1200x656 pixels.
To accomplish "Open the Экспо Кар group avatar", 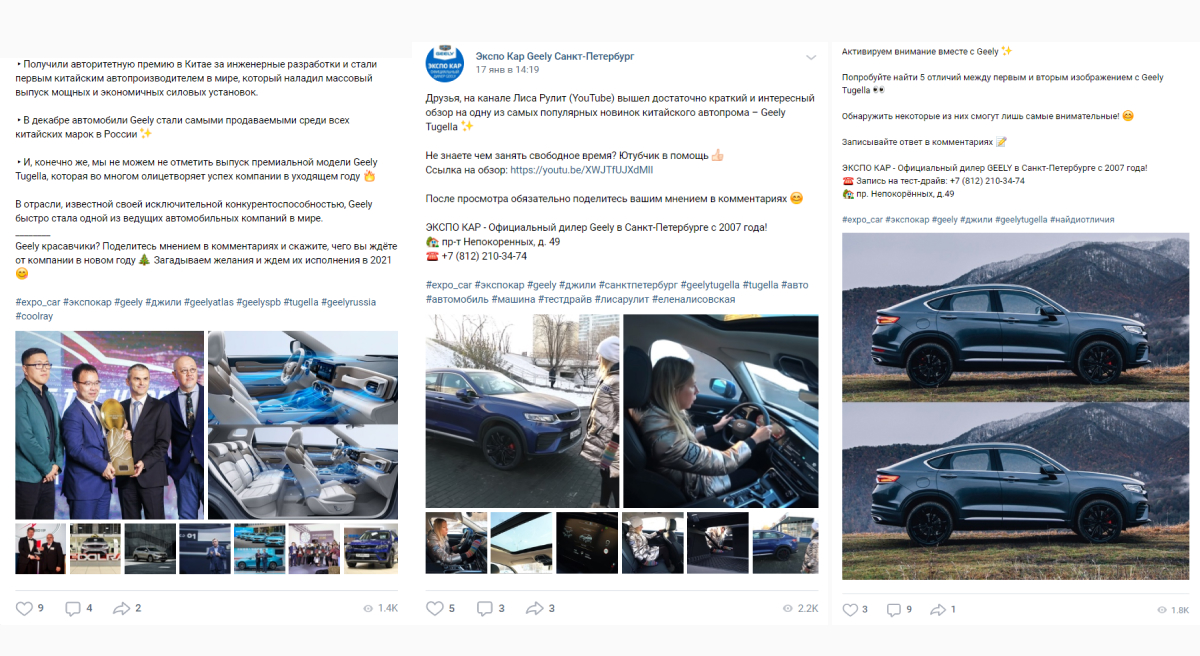I will point(444,62).
